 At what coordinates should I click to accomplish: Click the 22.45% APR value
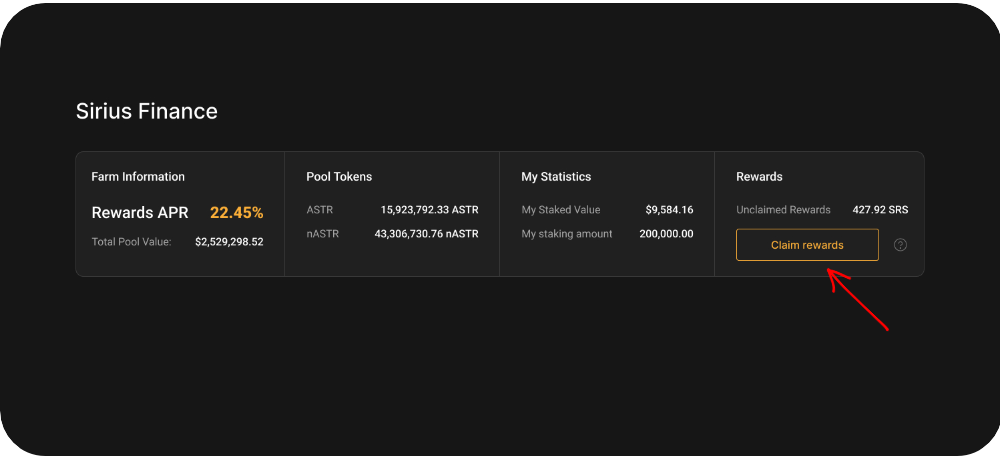pyautogui.click(x=236, y=212)
